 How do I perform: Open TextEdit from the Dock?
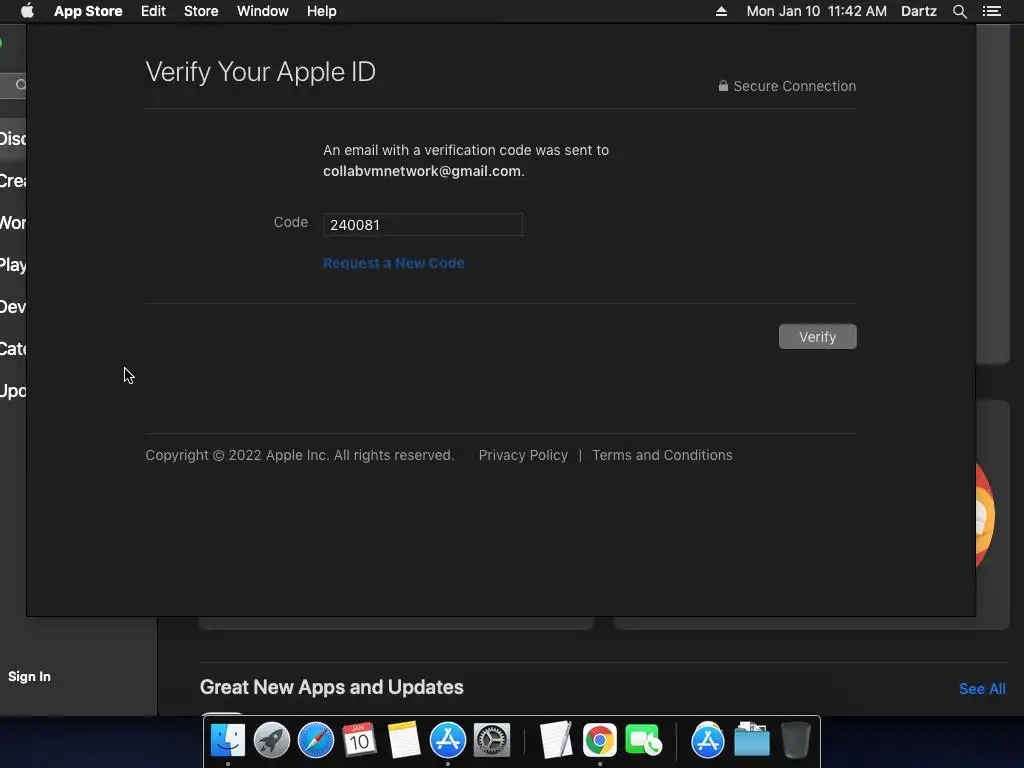[556, 741]
